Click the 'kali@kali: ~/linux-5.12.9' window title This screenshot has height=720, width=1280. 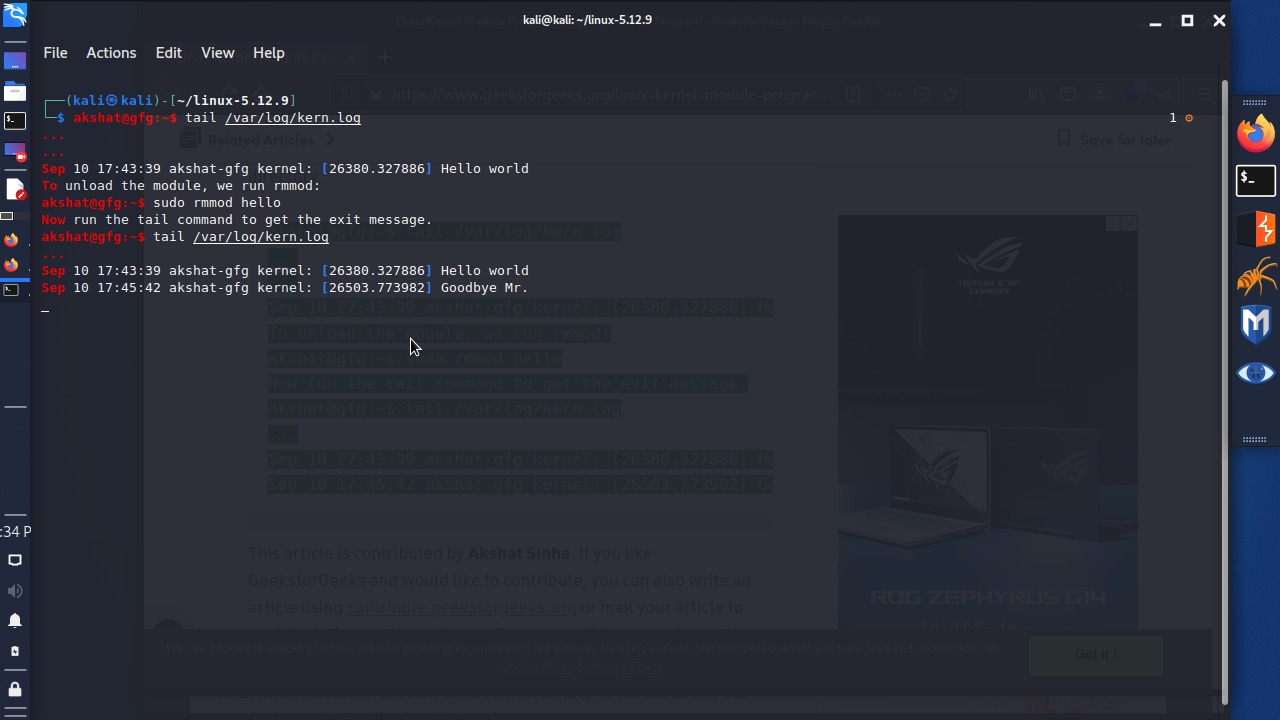[x=587, y=20]
